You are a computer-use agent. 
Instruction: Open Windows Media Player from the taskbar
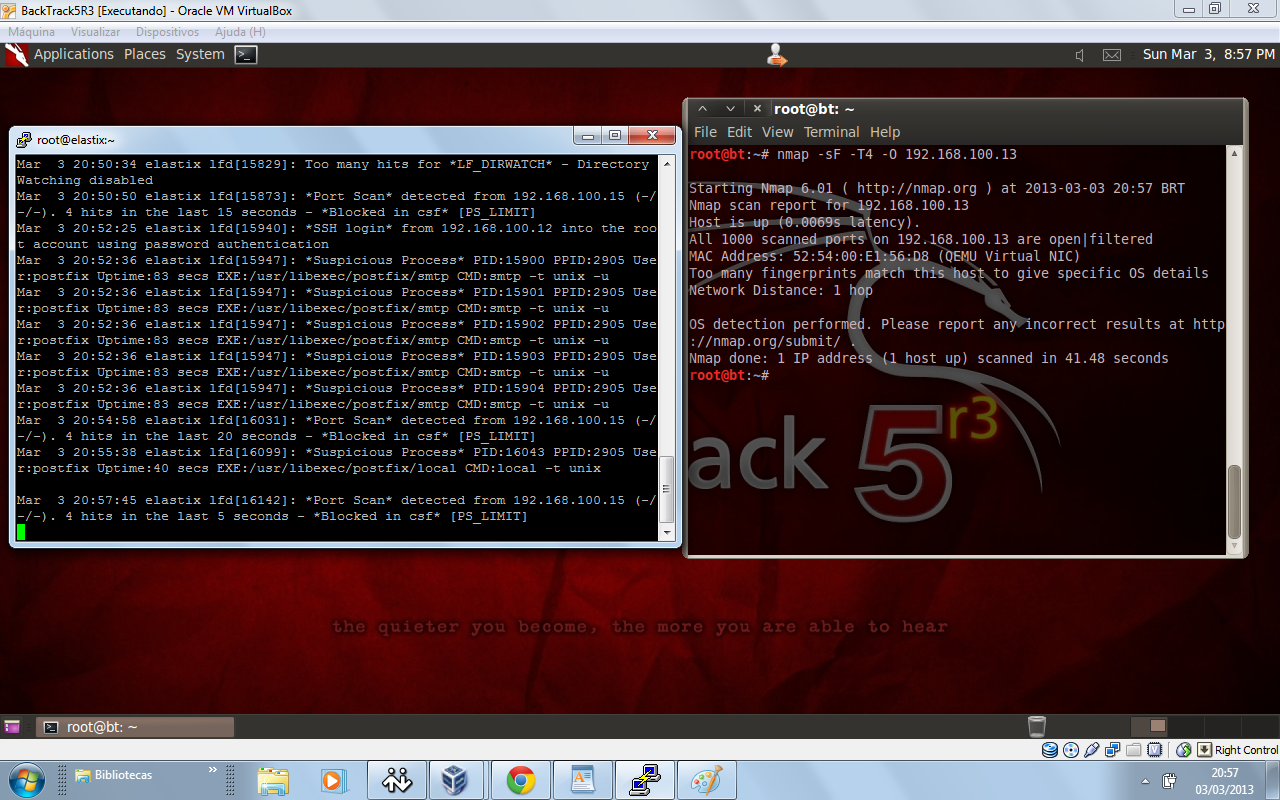(x=333, y=781)
